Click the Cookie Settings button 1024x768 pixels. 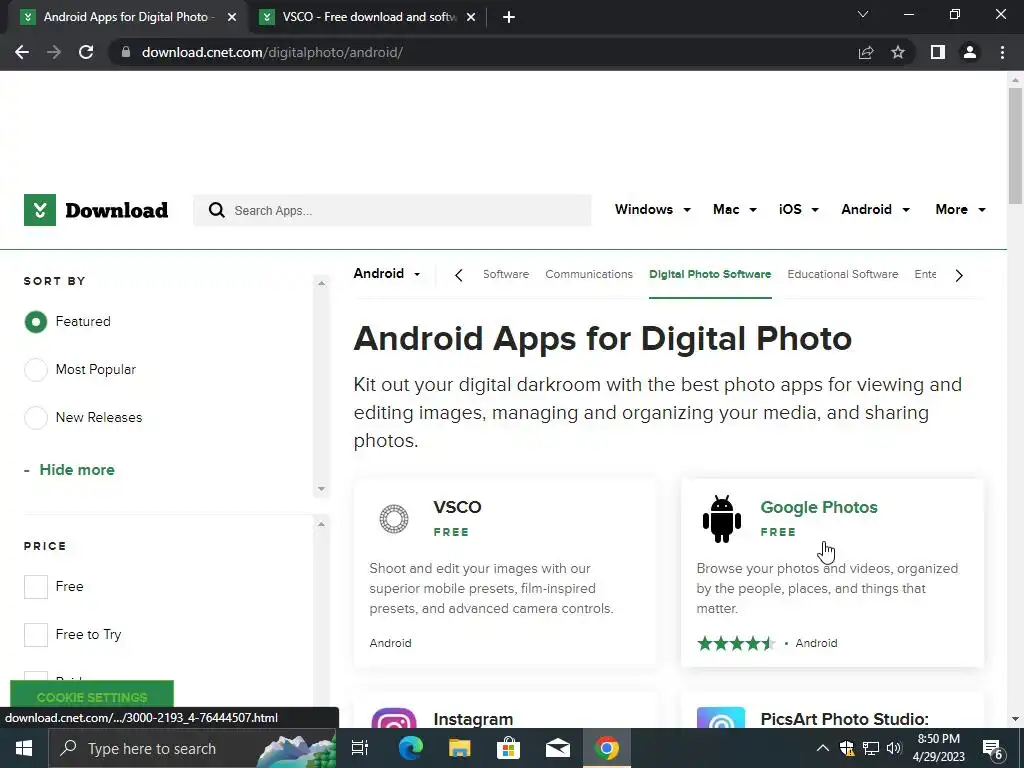tap(92, 696)
